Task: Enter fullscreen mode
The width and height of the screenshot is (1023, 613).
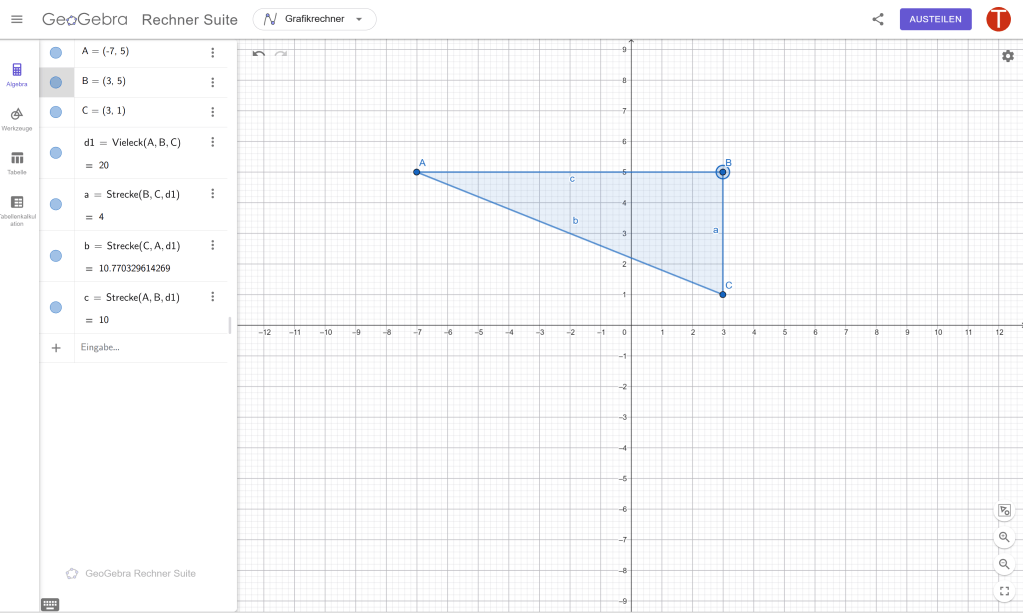Action: click(x=1005, y=591)
